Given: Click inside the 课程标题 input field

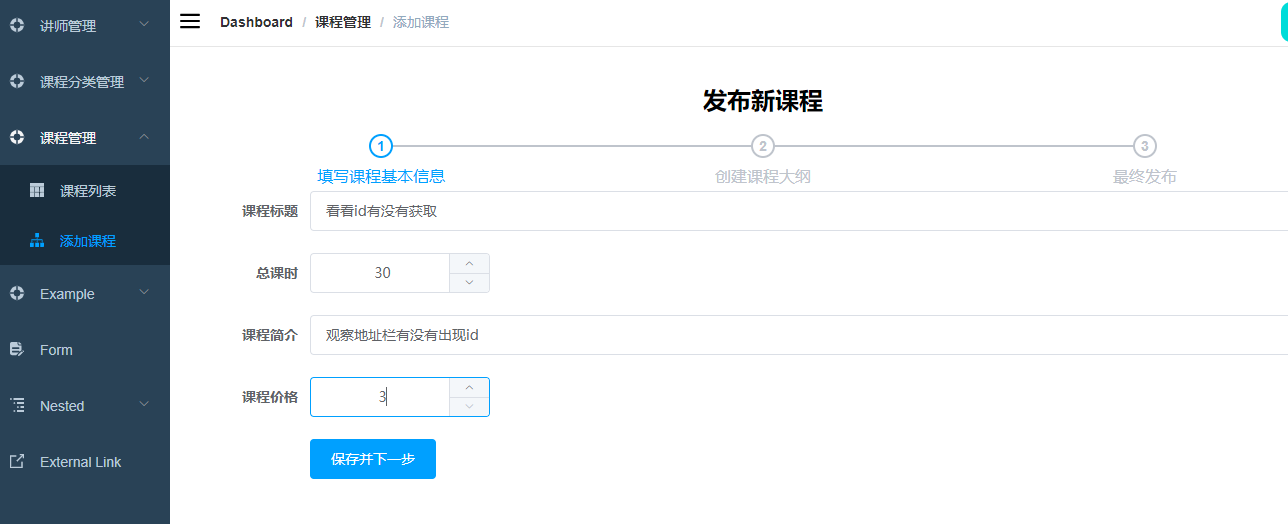Looking at the screenshot, I should [x=799, y=211].
